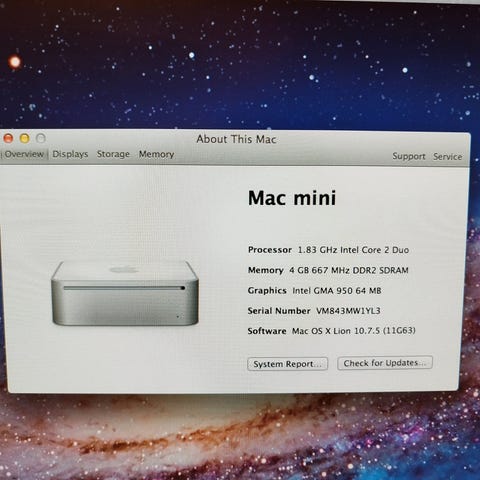Click the Mac mini heading text

pos(292,198)
